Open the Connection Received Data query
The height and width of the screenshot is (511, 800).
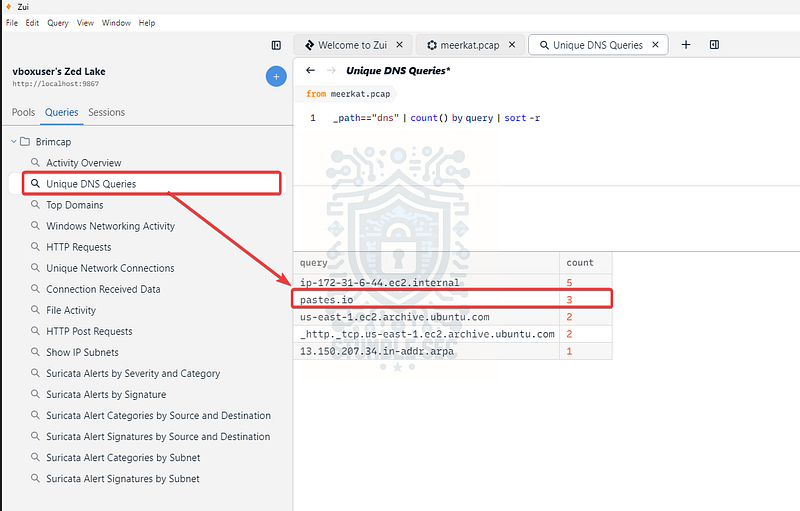103,289
